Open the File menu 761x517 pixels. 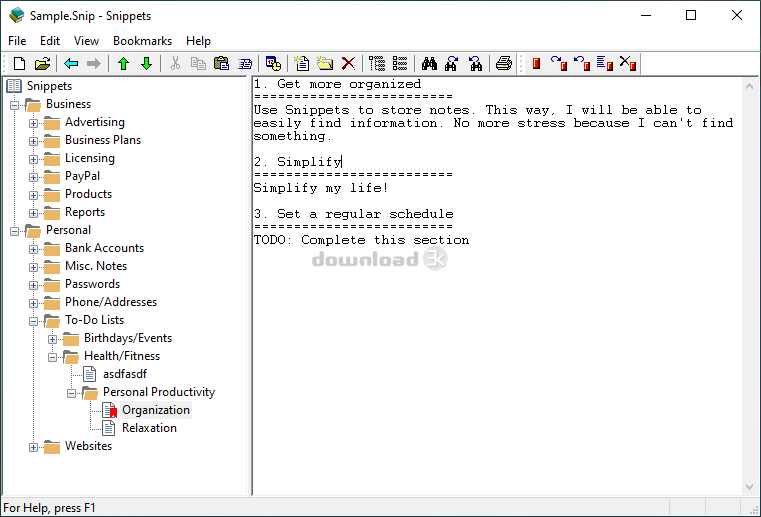(x=17, y=41)
